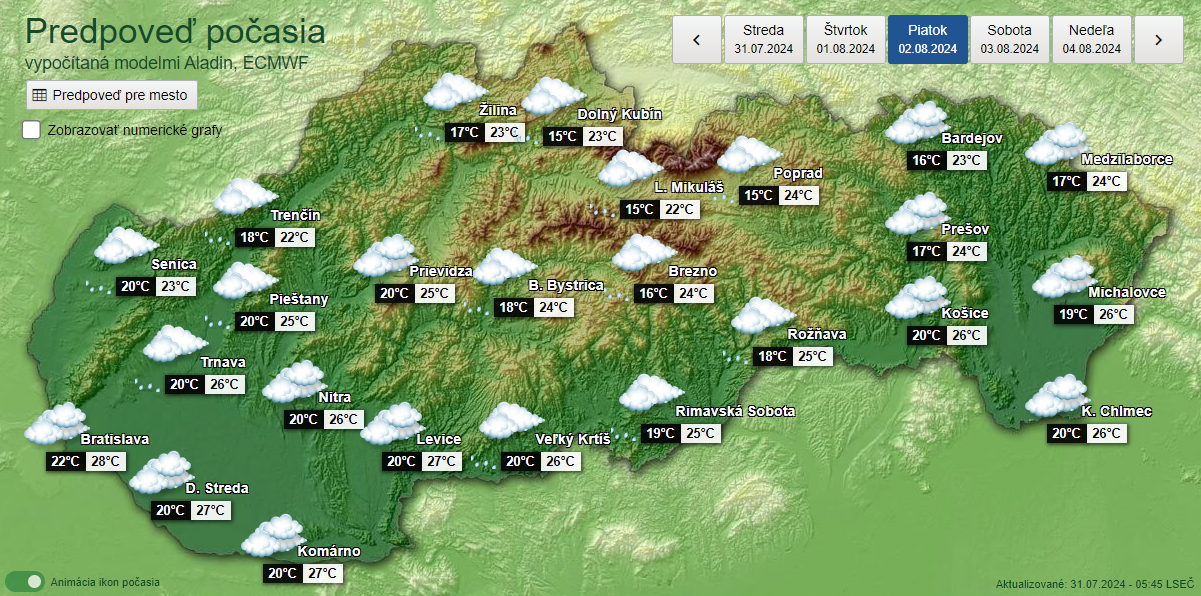Enable Zobrazovať numerické grafy checkbox
The image size is (1201, 596).
coord(32,130)
